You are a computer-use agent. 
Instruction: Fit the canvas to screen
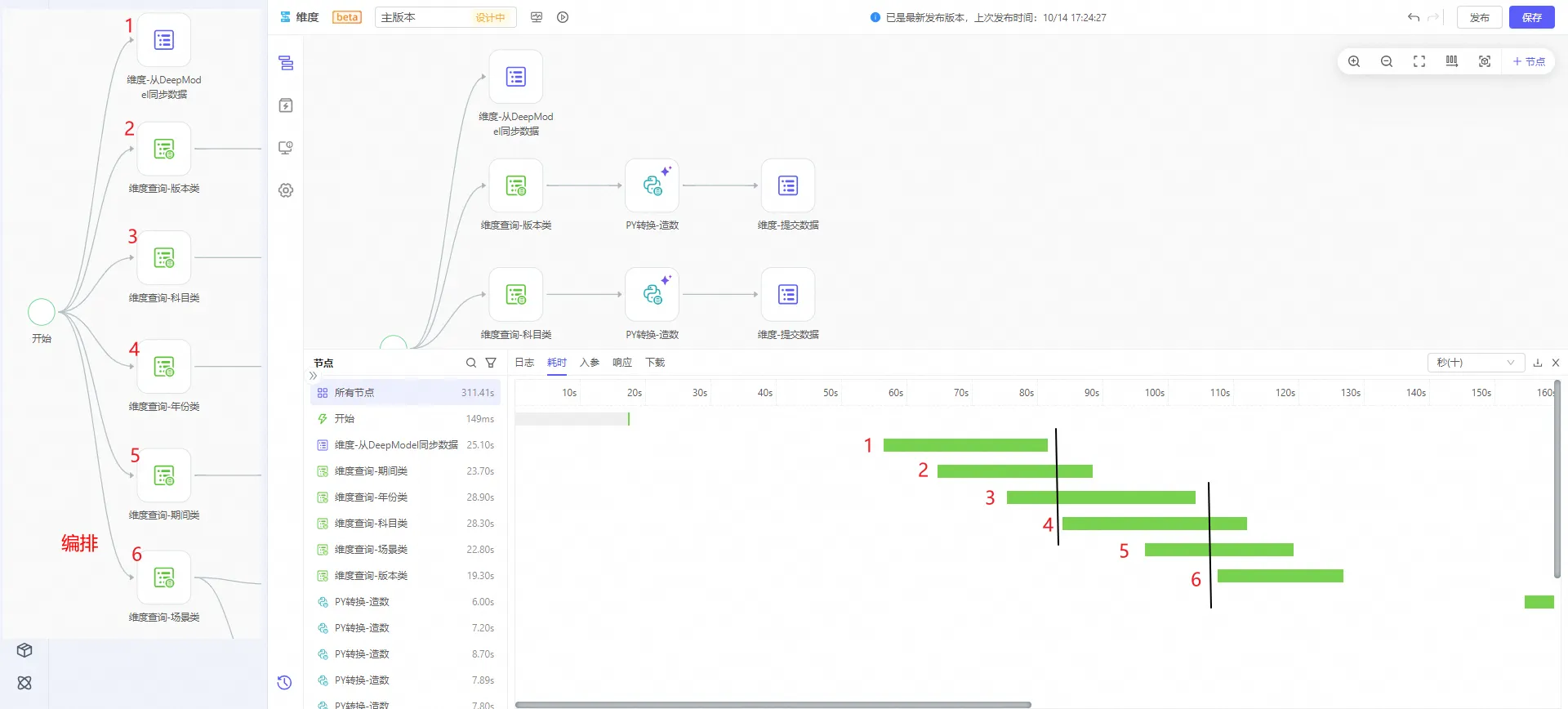tap(1419, 61)
